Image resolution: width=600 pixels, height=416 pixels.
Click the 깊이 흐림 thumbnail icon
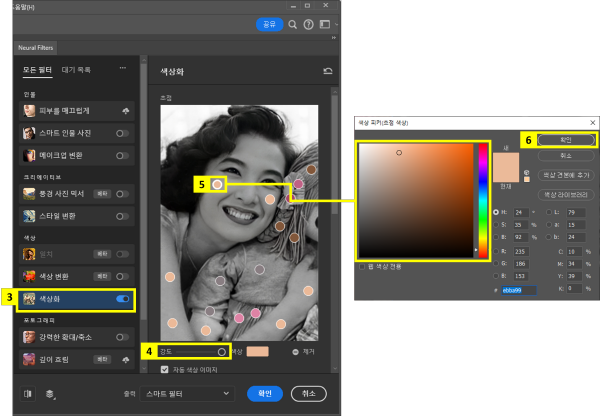point(29,359)
